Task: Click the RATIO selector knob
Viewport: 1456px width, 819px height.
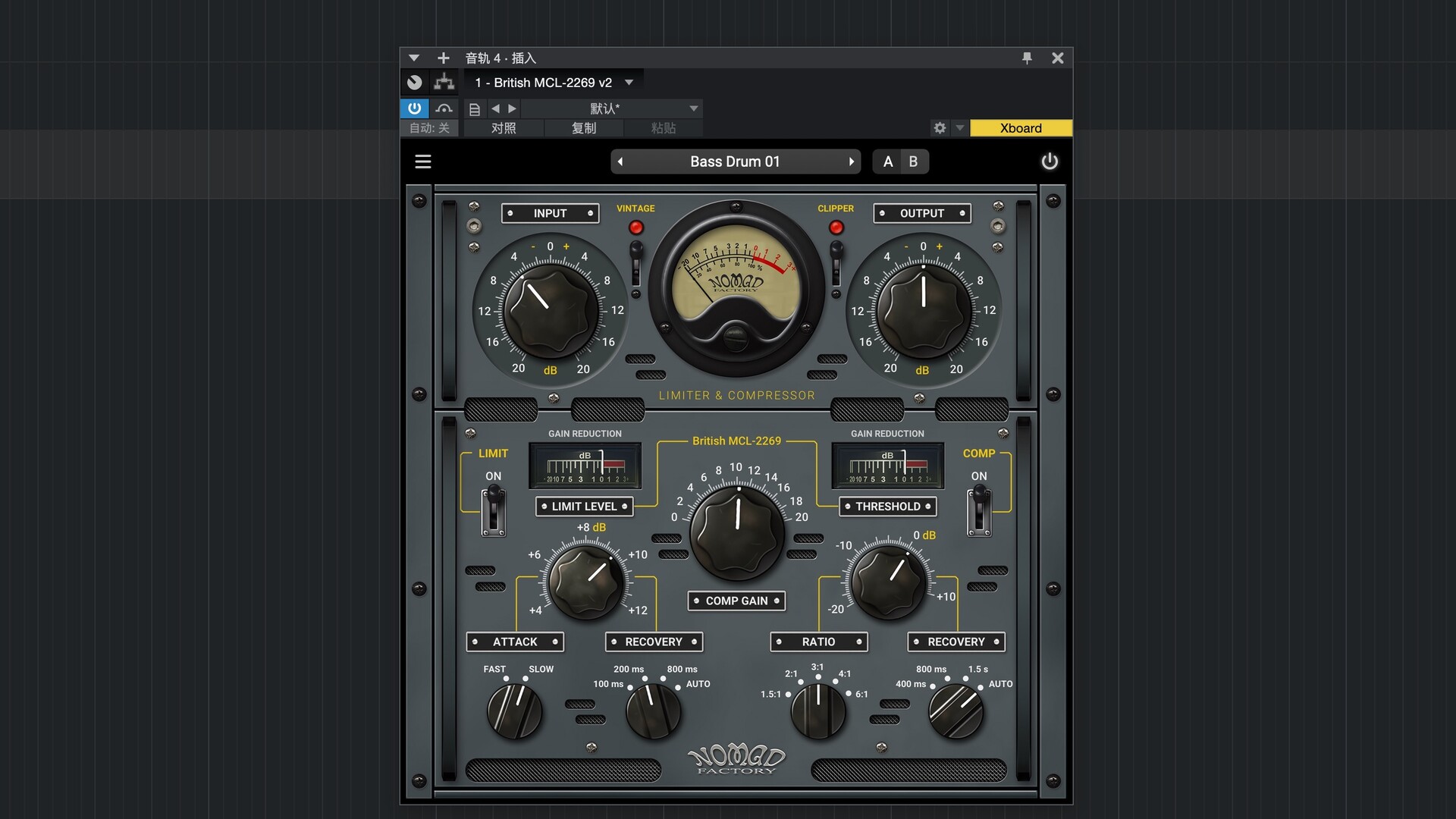Action: tap(818, 711)
